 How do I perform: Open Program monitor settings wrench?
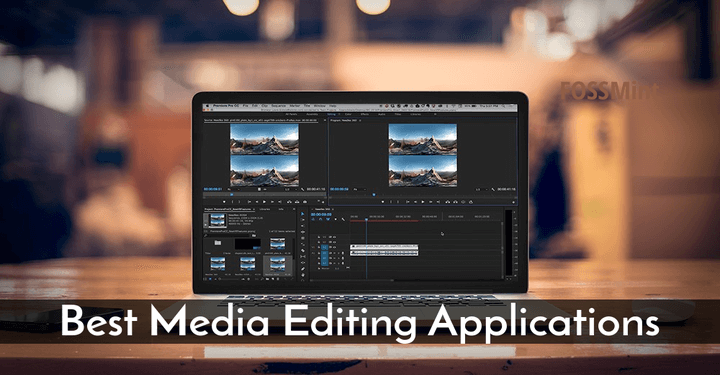pyautogui.click(x=493, y=189)
